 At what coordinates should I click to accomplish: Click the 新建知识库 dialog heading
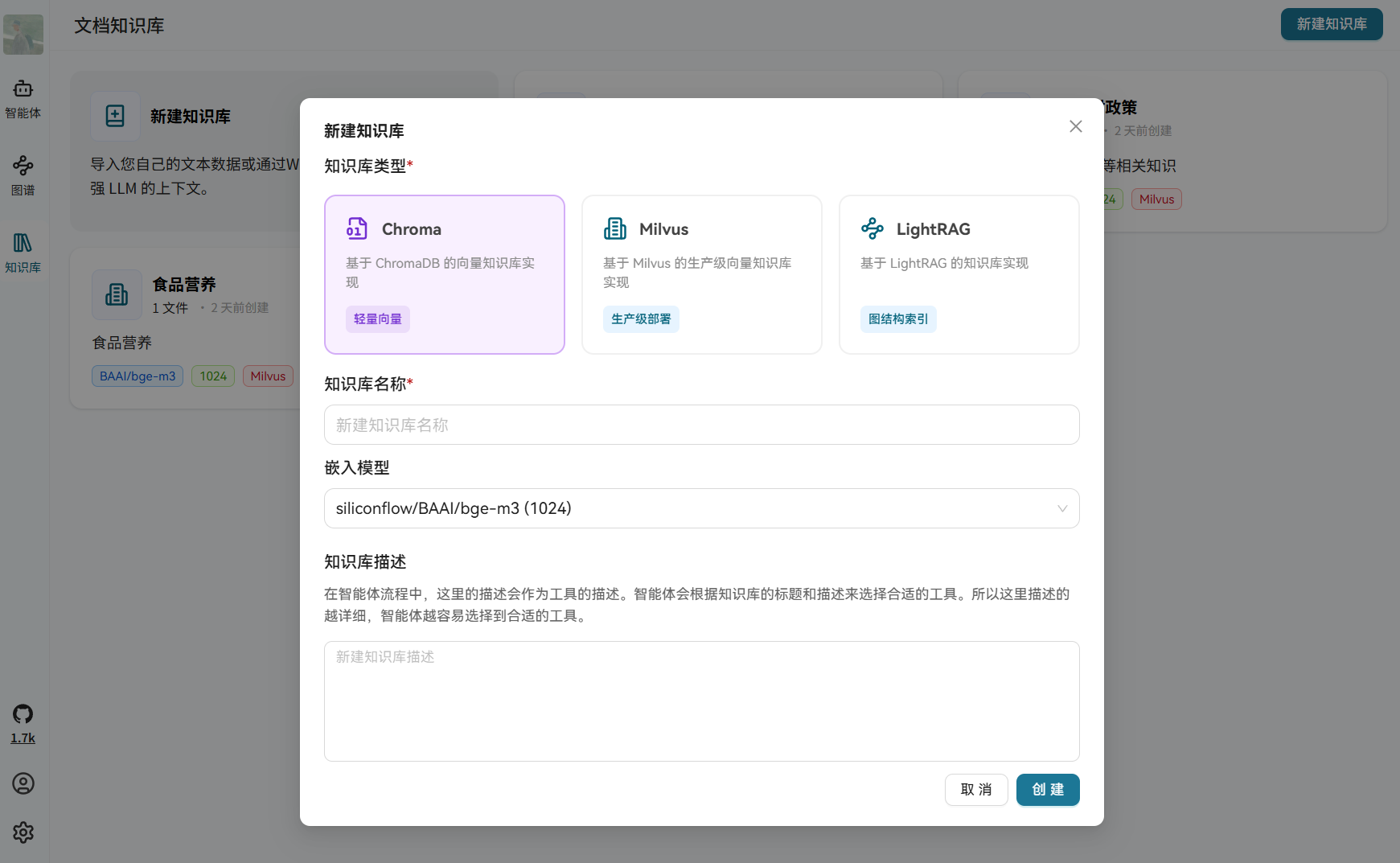[364, 131]
